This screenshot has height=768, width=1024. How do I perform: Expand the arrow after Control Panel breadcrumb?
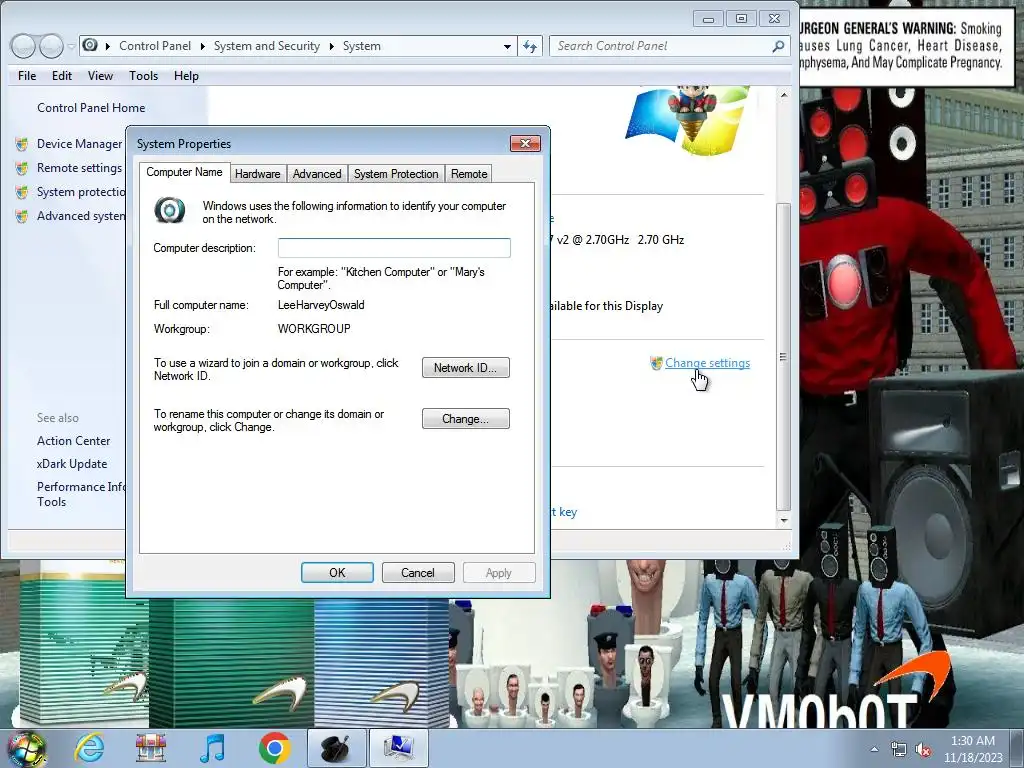(x=202, y=46)
